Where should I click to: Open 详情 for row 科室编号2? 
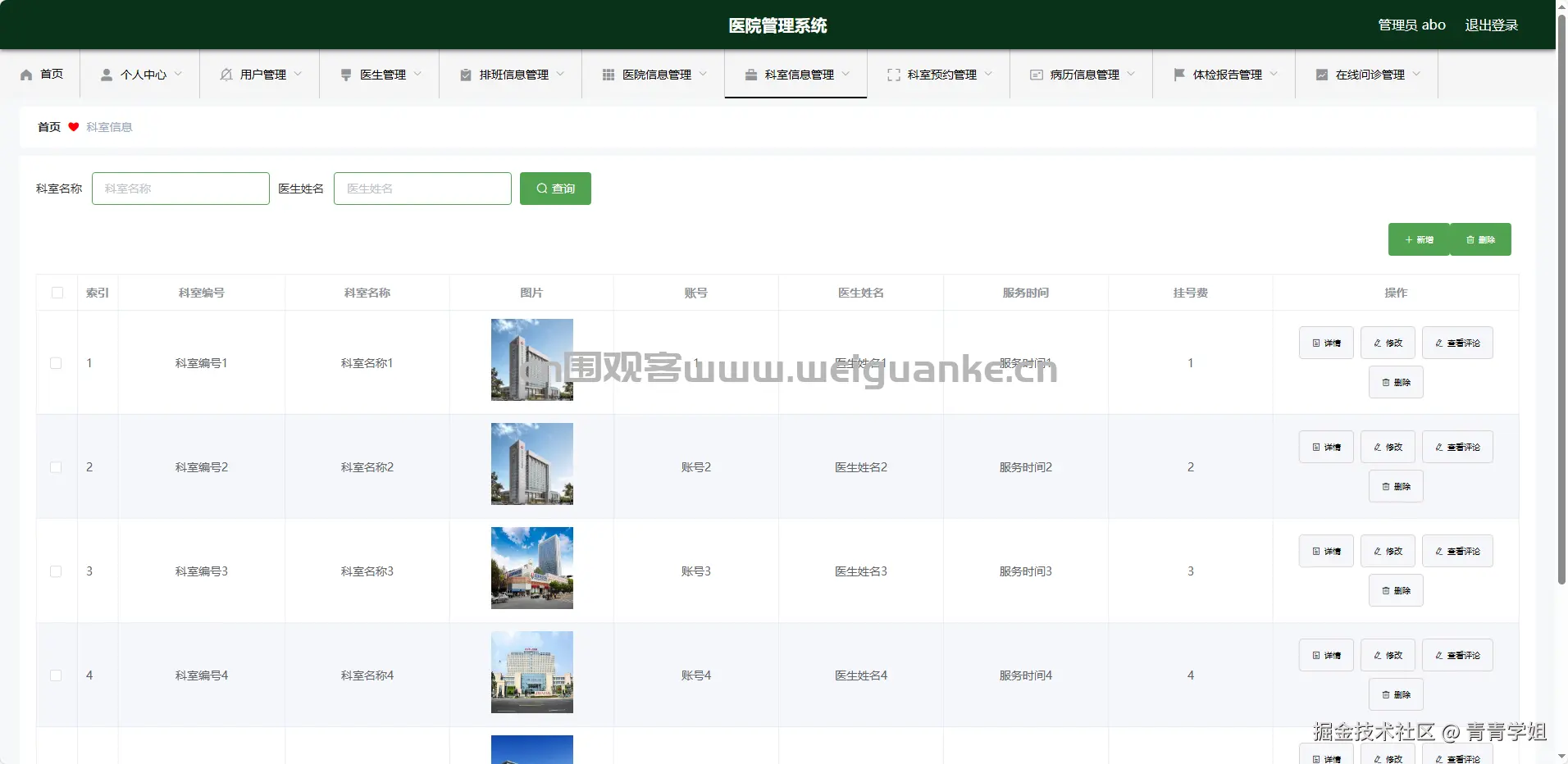click(1326, 447)
